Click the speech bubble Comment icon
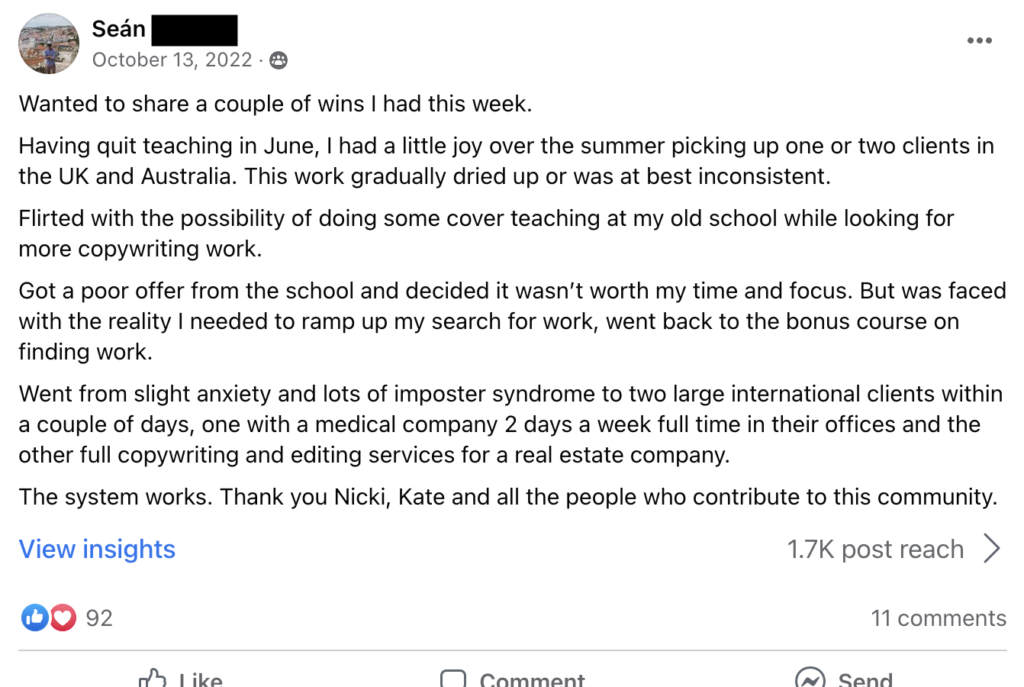The width and height of the screenshot is (1024, 687). (x=453, y=678)
